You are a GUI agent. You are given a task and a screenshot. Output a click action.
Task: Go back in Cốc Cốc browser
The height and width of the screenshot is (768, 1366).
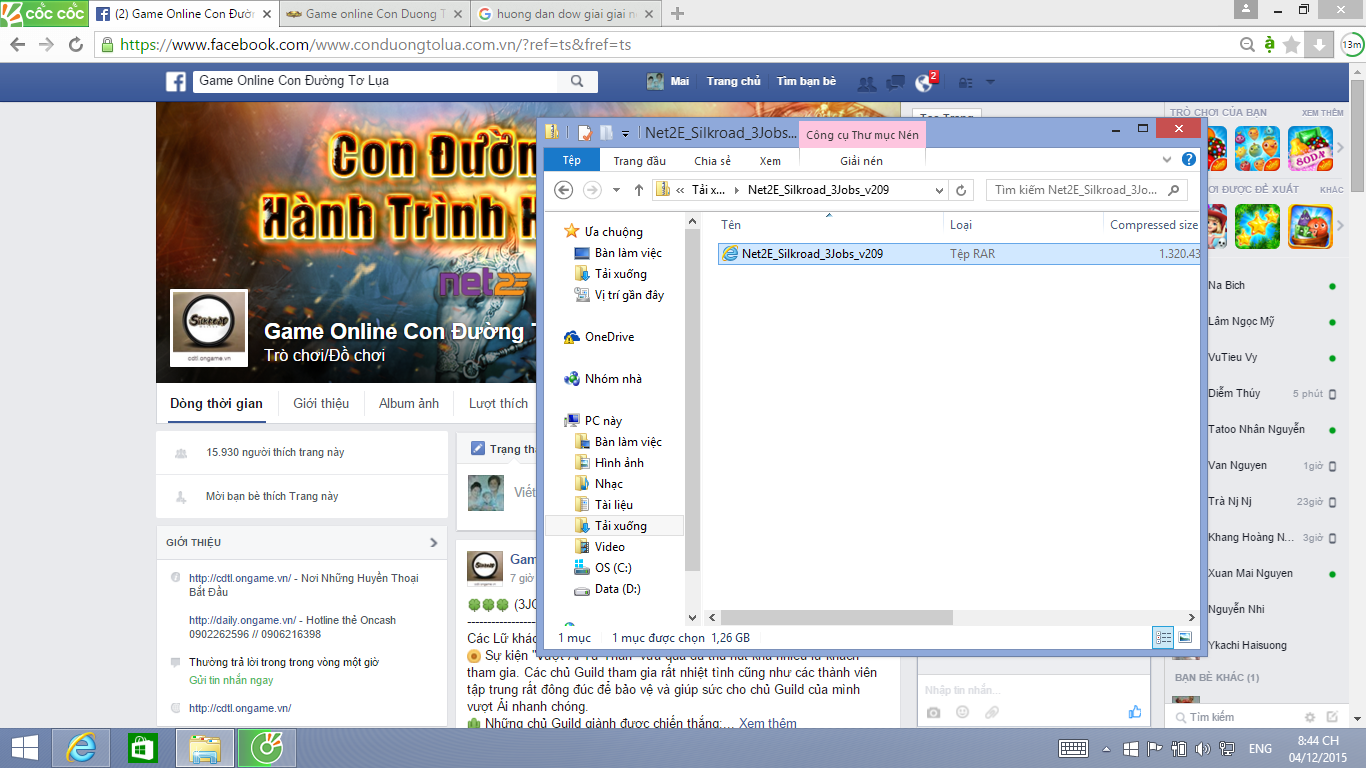pos(17,45)
